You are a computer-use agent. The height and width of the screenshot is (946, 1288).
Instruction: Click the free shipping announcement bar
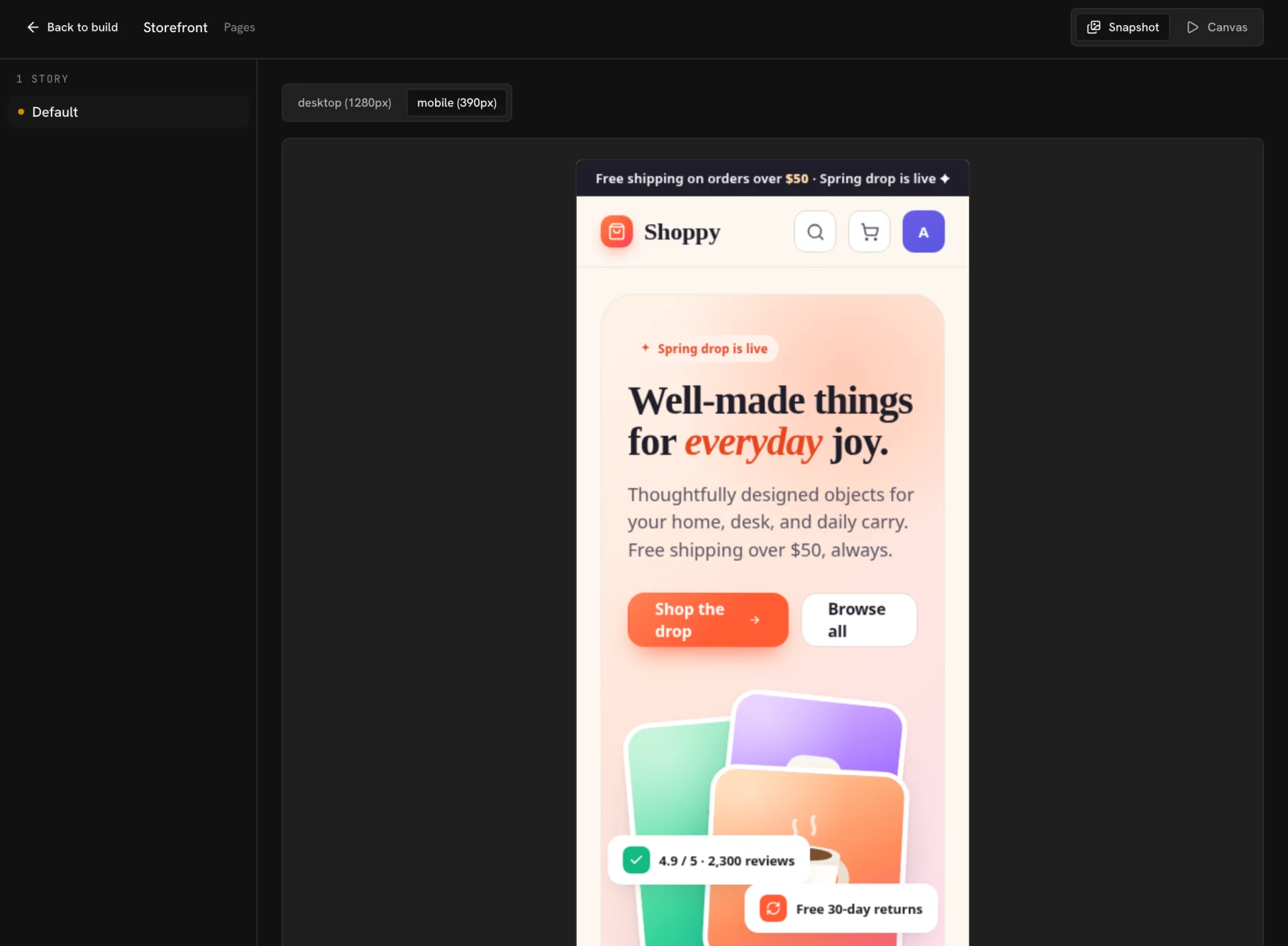pos(773,178)
